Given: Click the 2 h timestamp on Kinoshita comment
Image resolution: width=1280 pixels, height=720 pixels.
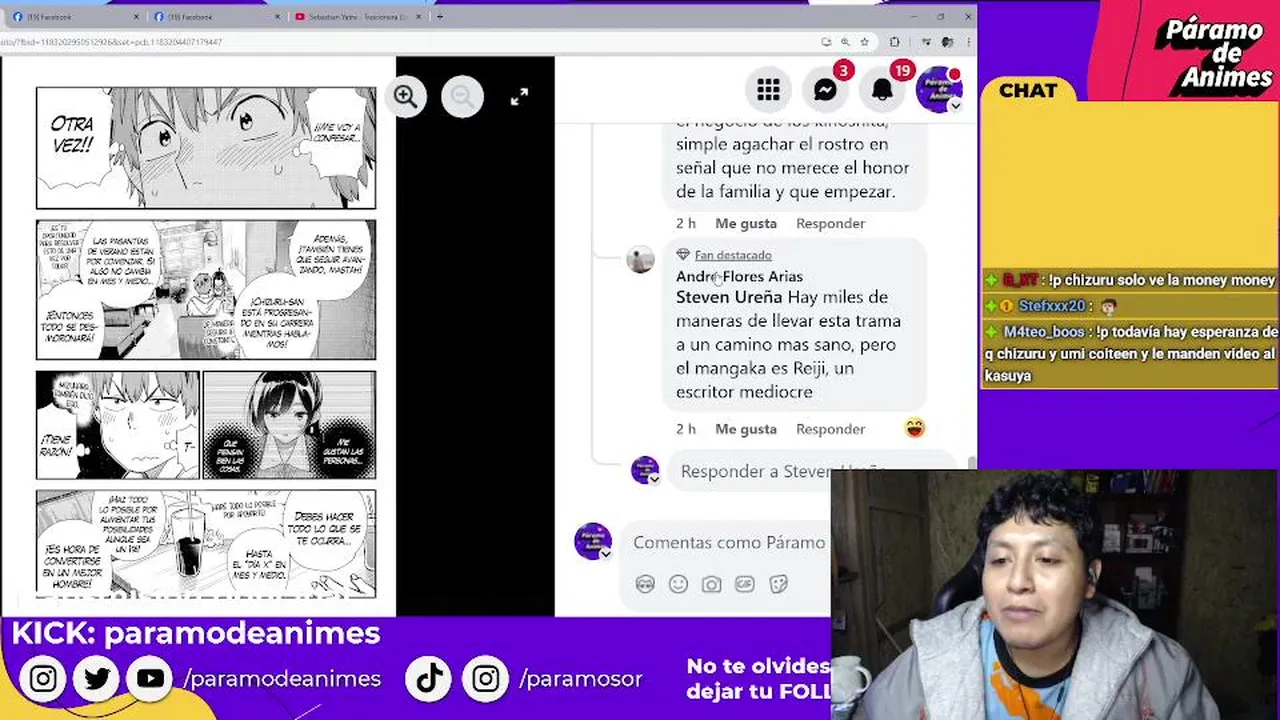Looking at the screenshot, I should click(685, 223).
